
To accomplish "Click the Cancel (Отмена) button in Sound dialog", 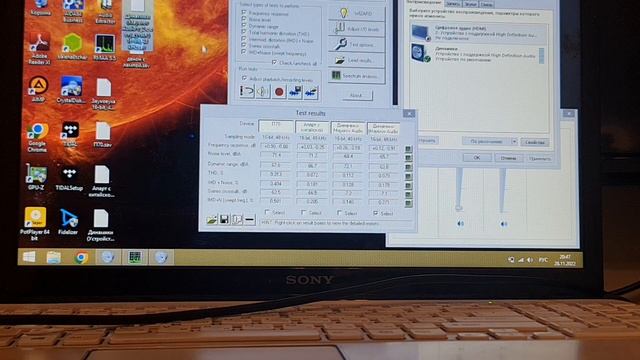I will tap(508, 158).
